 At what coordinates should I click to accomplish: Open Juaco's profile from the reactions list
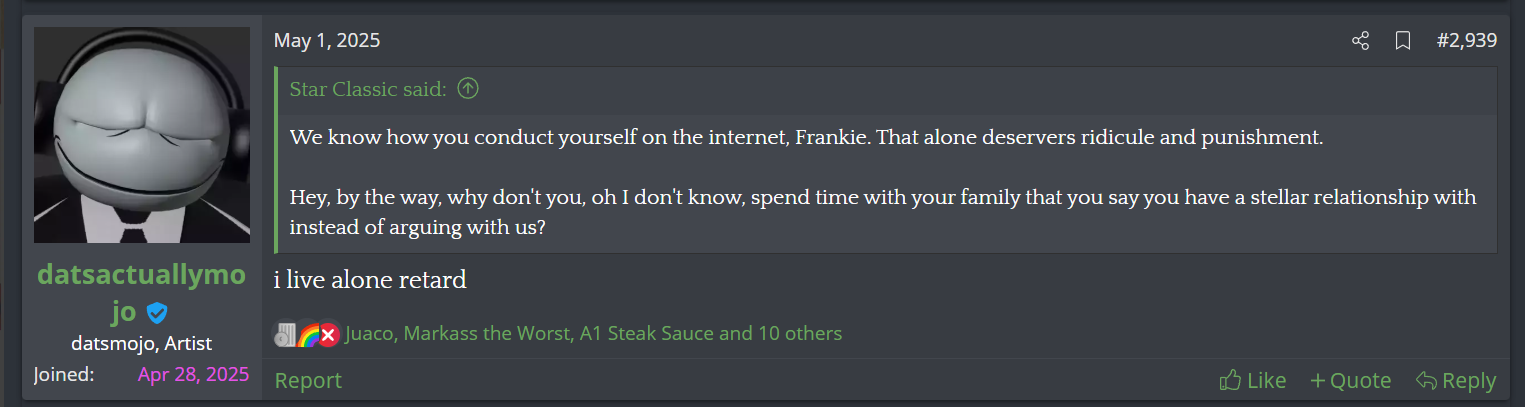371,333
